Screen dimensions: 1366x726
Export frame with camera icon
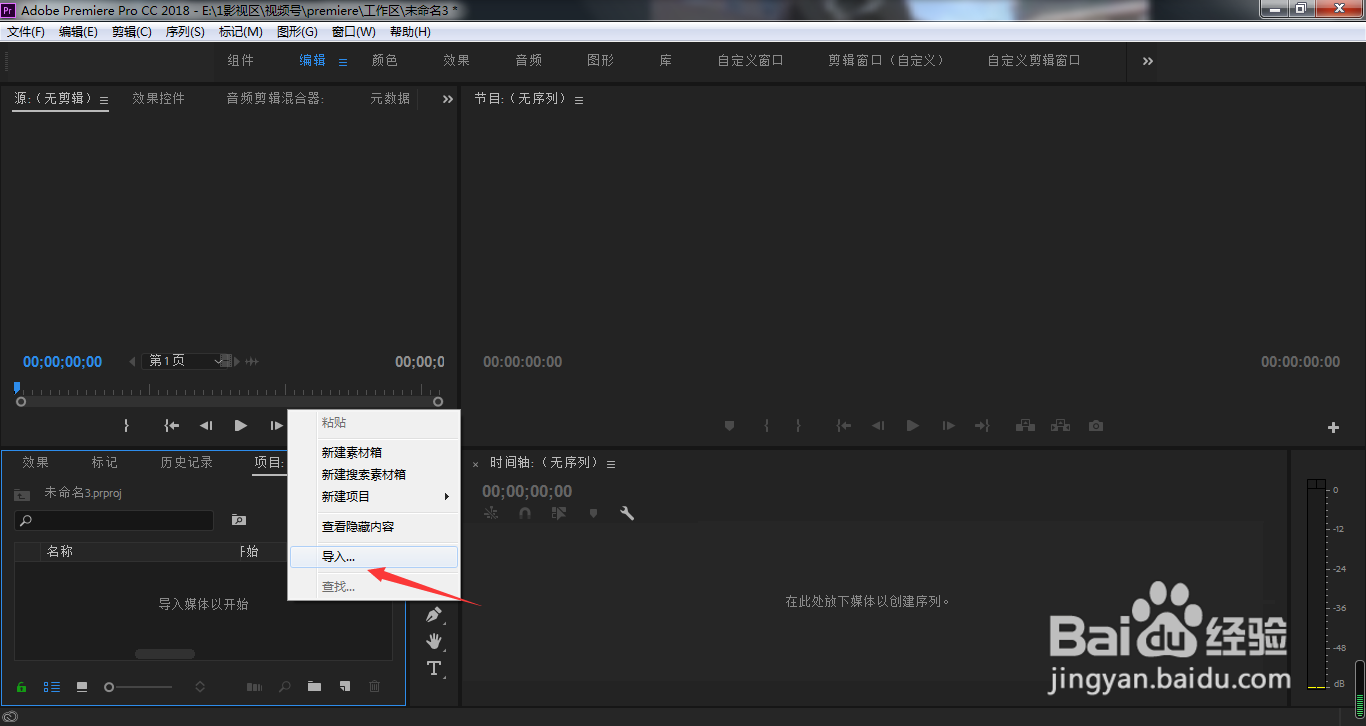pos(1096,425)
